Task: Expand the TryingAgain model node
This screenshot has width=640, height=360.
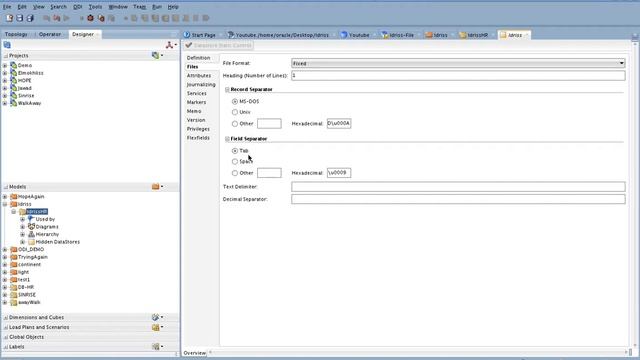Action: coord(5,257)
